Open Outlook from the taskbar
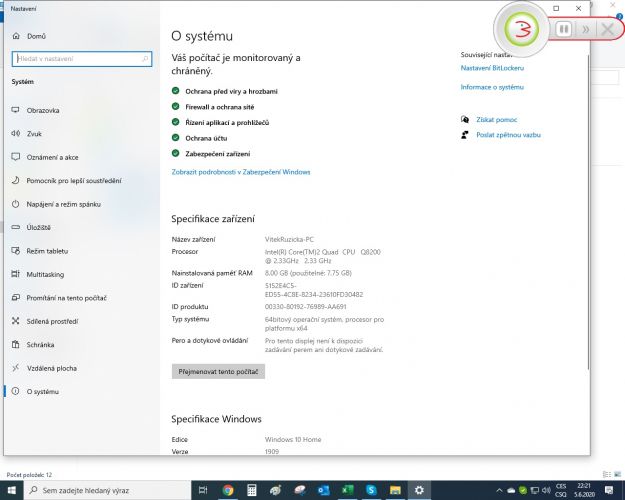Image resolution: width=625 pixels, height=500 pixels. pyautogui.click(x=323, y=490)
